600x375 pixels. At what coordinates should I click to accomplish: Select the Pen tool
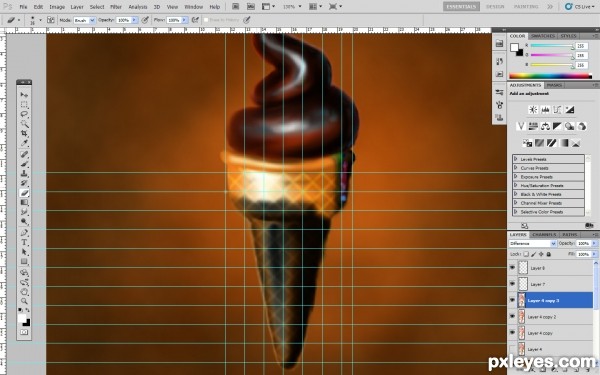[x=24, y=233]
